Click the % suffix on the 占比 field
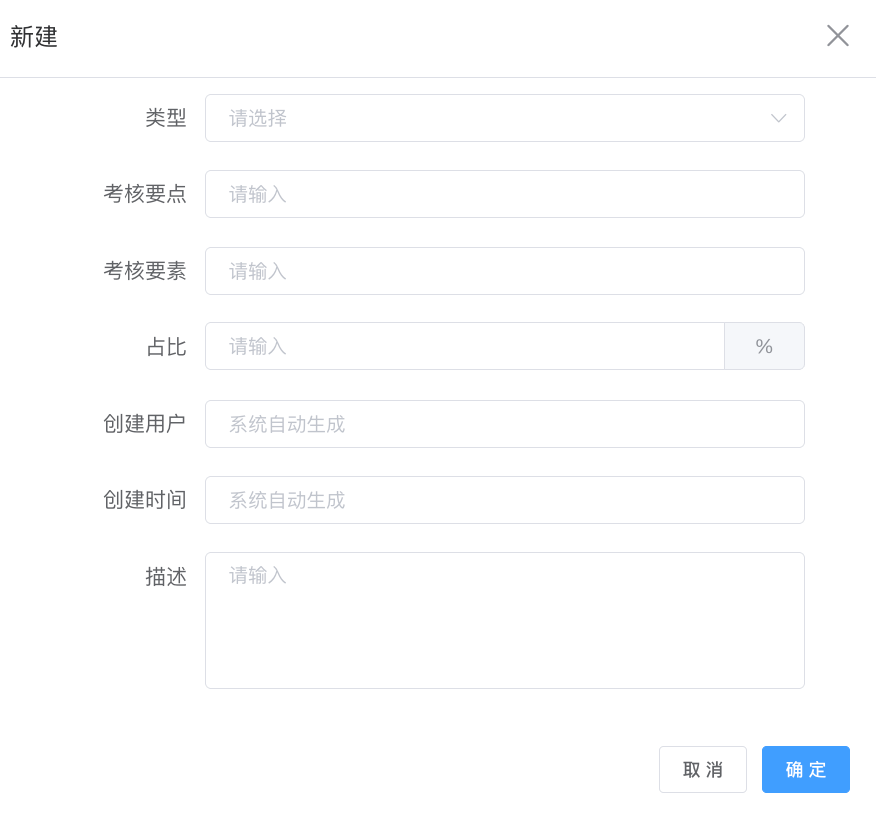 click(x=764, y=346)
